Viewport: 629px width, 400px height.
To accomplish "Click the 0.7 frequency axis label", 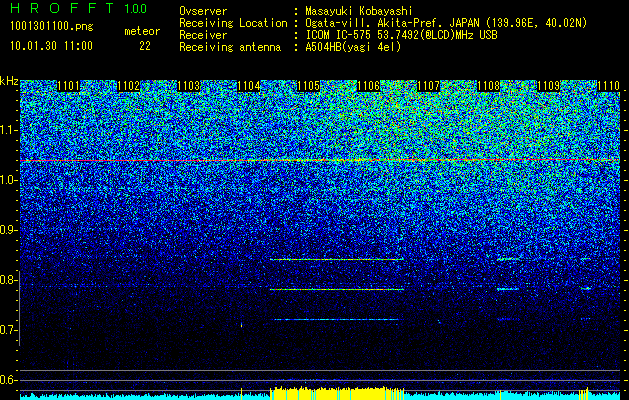I will [9, 330].
